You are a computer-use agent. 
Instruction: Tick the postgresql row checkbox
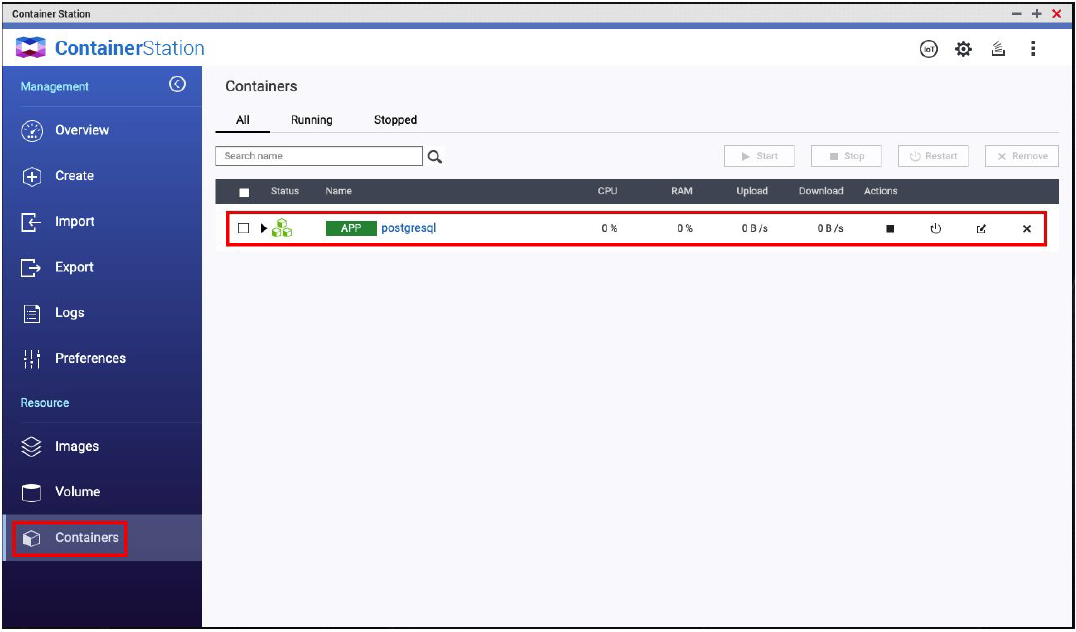click(243, 228)
